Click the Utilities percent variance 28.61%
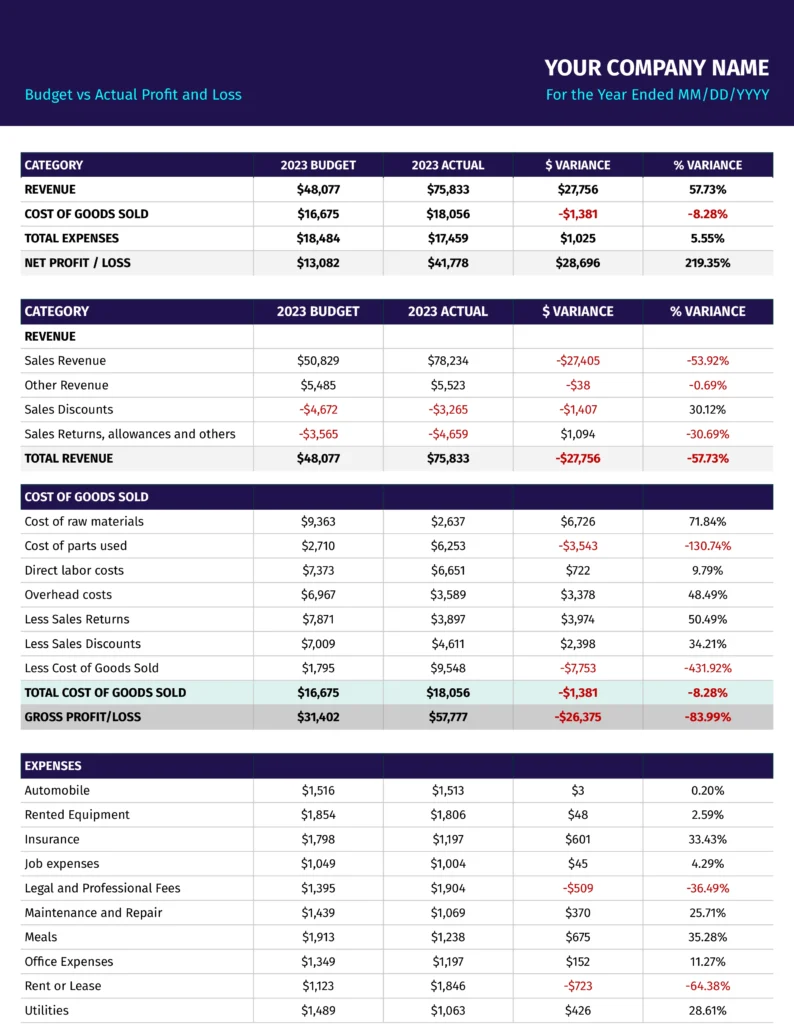This screenshot has width=794, height=1024. [708, 1010]
